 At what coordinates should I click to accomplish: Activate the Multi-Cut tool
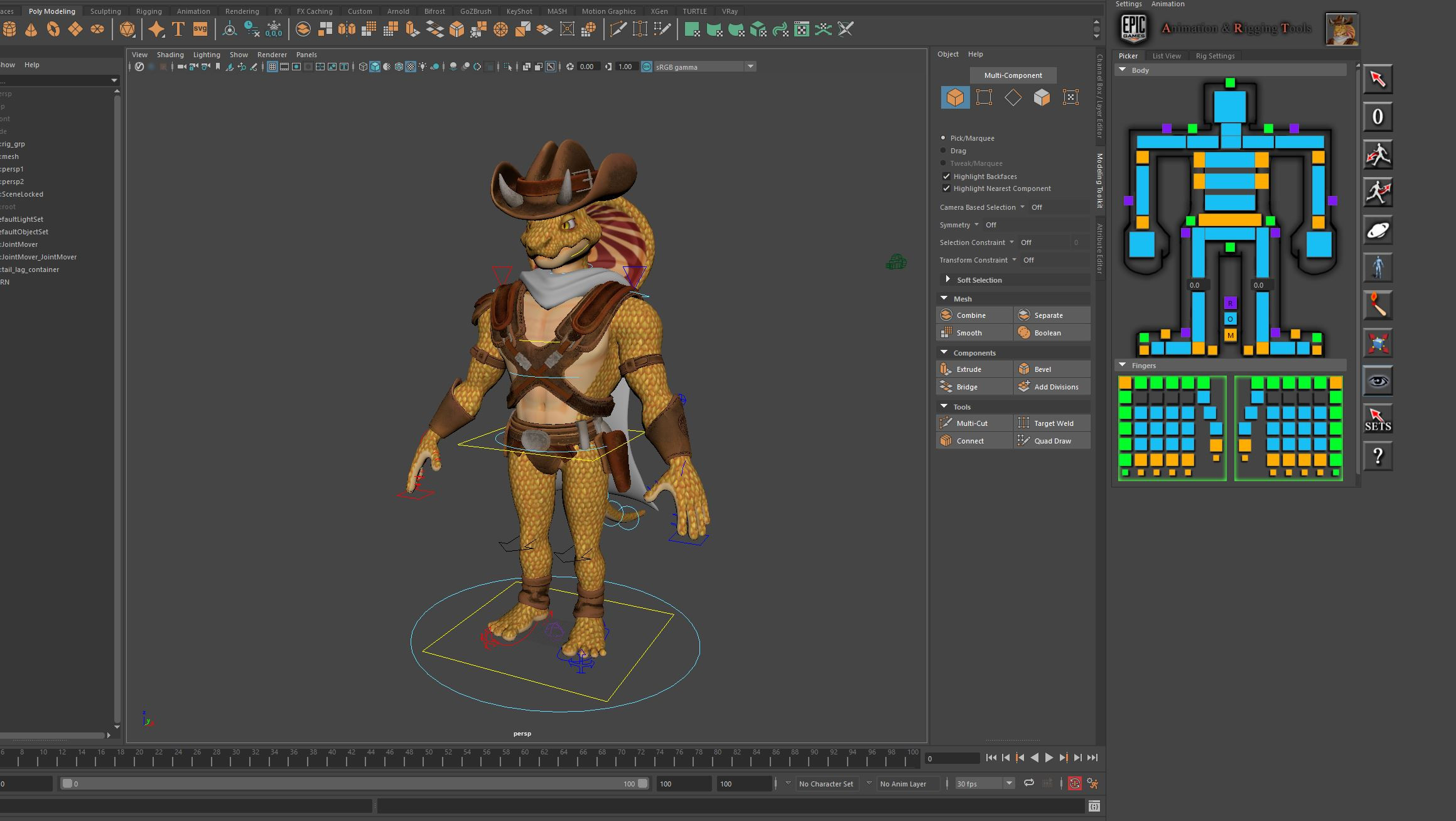pyautogui.click(x=974, y=423)
